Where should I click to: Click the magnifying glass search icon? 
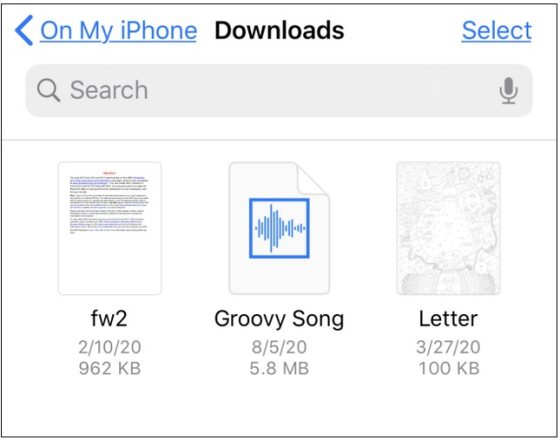[48, 90]
